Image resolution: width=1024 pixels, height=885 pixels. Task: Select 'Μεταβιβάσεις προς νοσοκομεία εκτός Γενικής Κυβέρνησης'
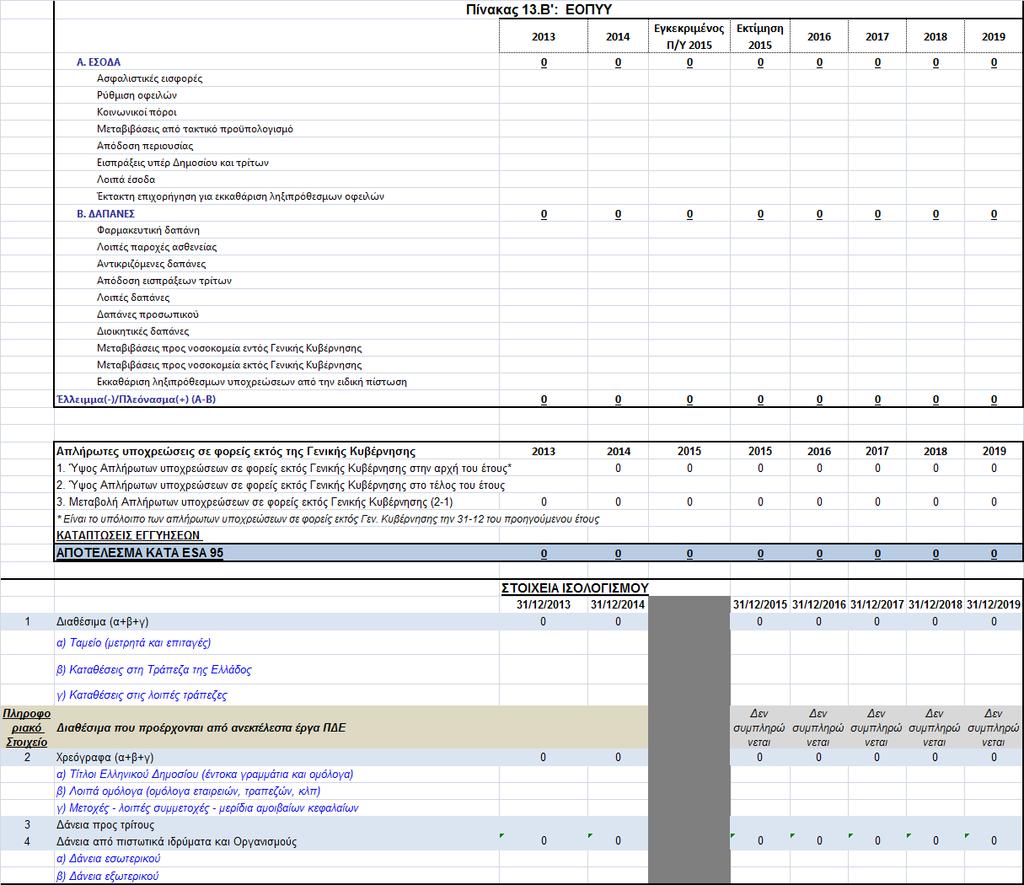point(229,365)
